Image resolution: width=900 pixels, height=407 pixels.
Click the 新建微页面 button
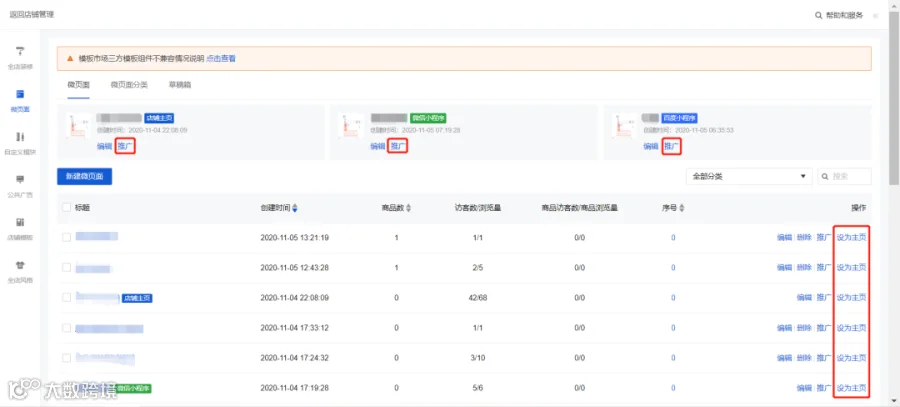[84, 176]
